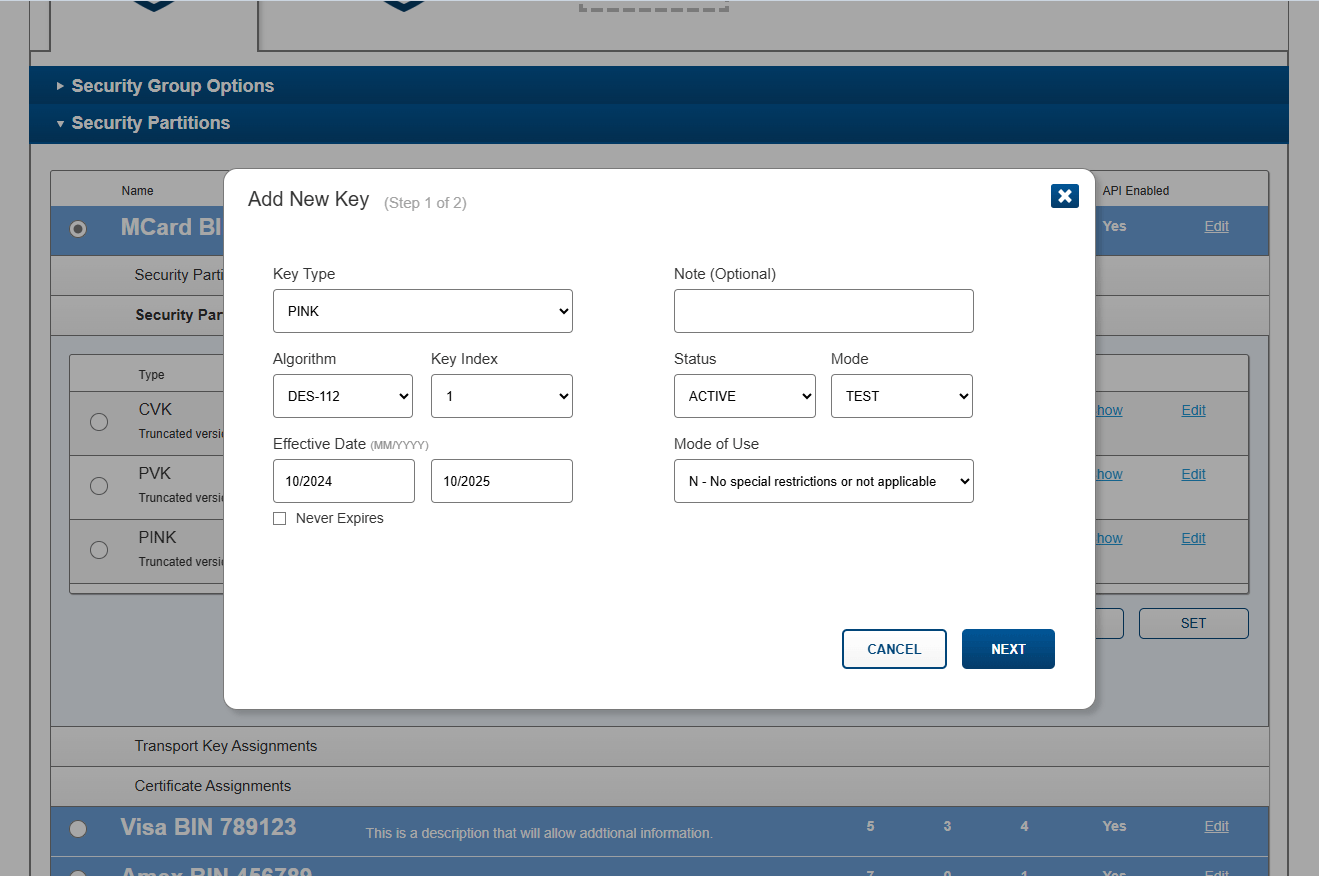
Task: Click Edit link for Visa BIN 789123
Action: tap(1216, 826)
